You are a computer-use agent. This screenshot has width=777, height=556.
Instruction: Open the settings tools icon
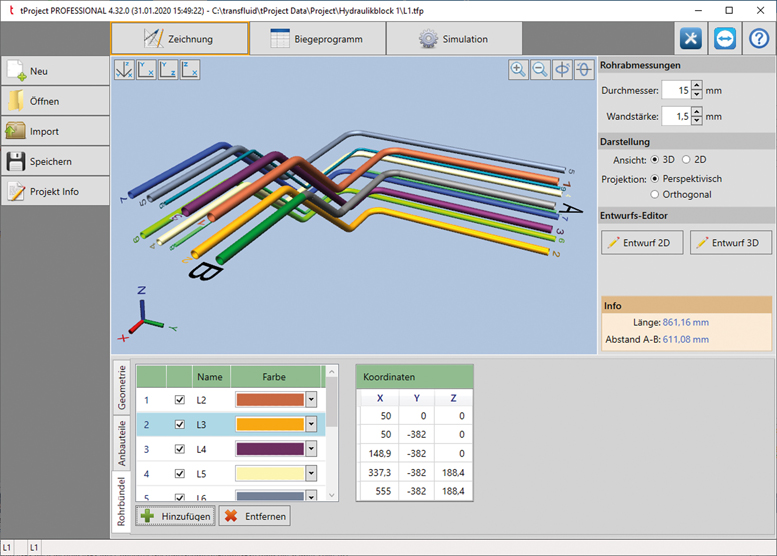tap(691, 38)
